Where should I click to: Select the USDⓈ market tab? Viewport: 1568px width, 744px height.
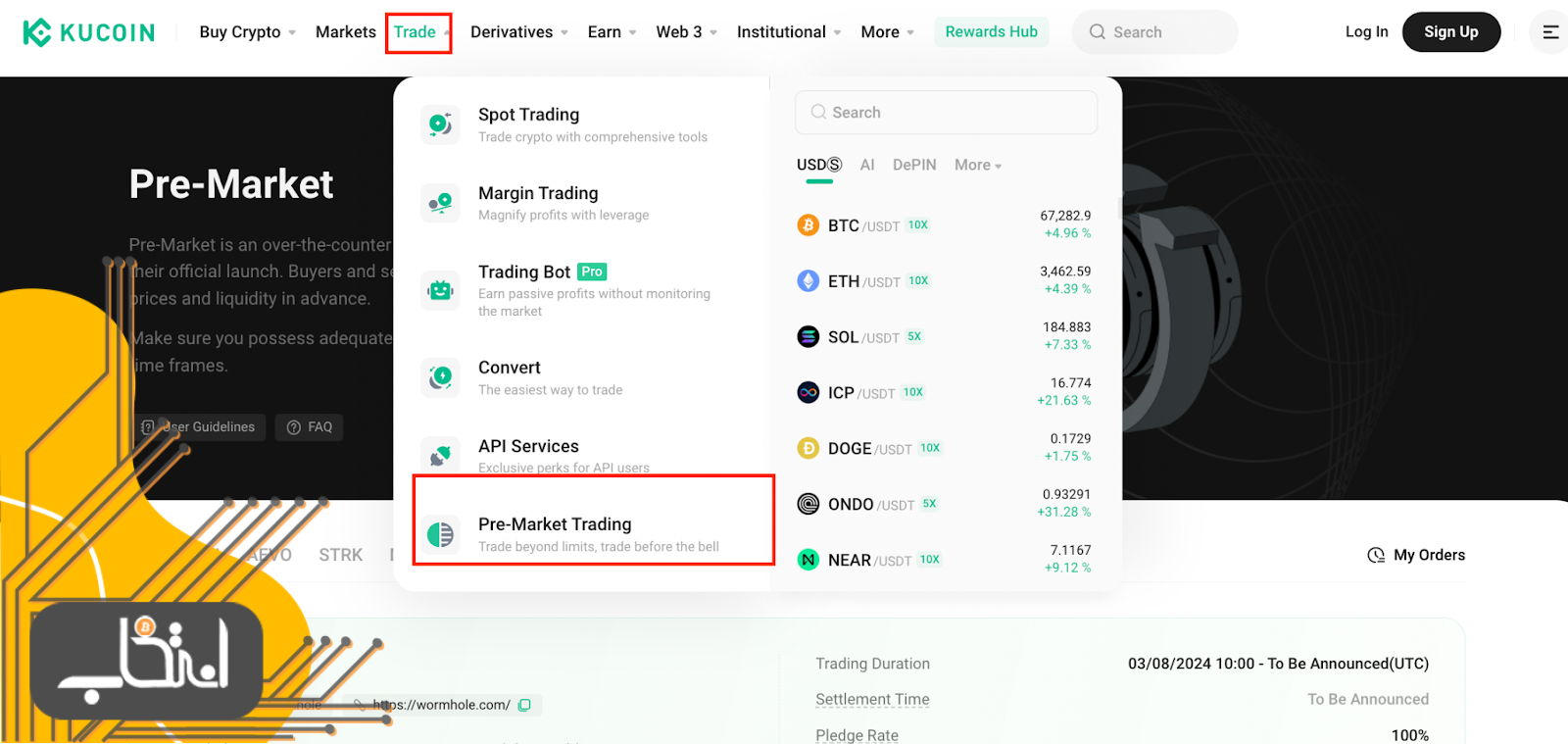819,165
